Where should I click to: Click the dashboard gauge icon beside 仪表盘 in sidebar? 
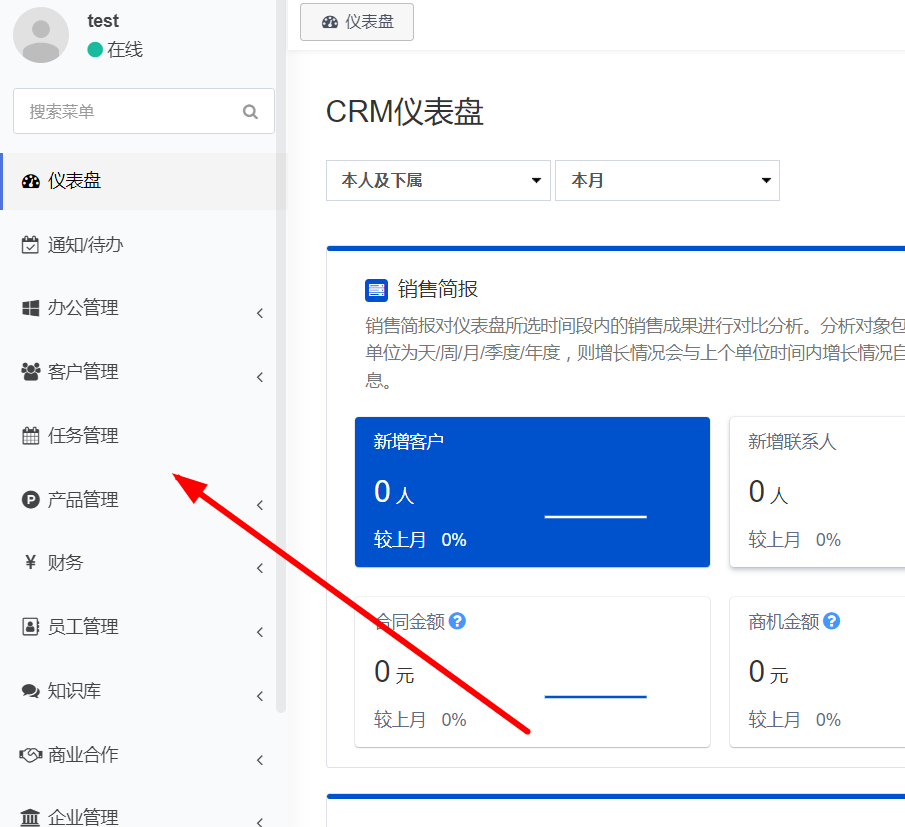(x=31, y=181)
